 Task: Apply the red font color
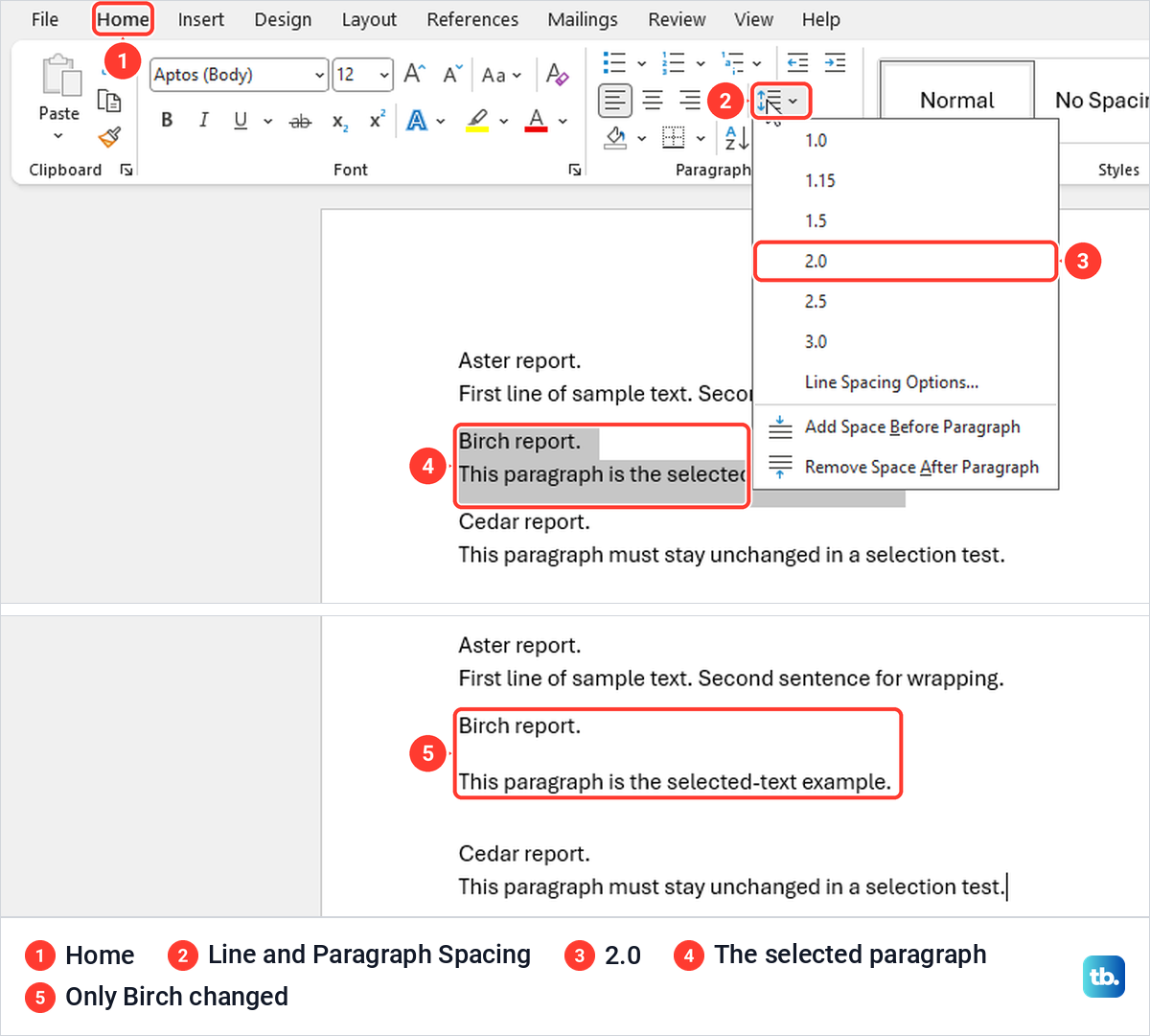(x=537, y=120)
